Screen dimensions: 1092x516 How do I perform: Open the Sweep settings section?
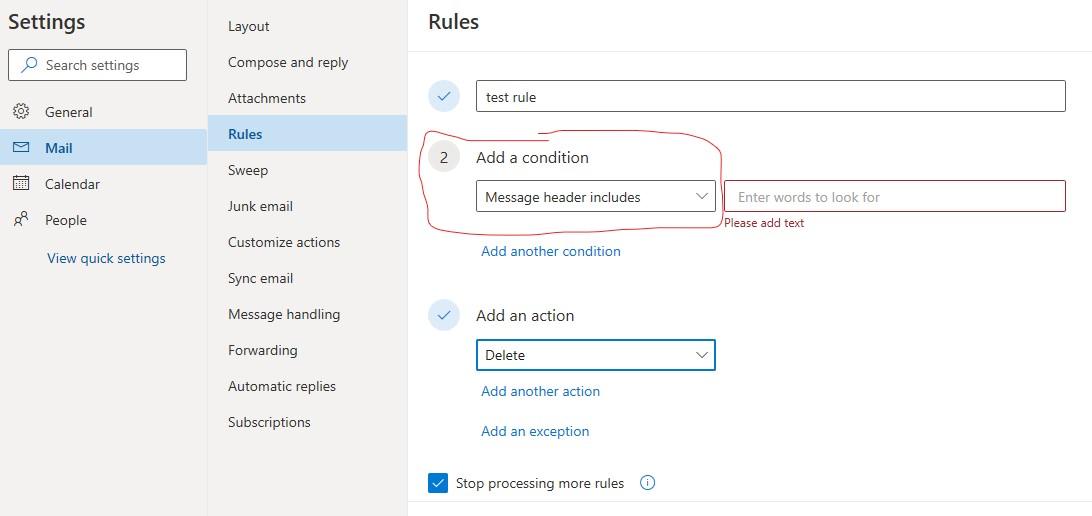248,170
